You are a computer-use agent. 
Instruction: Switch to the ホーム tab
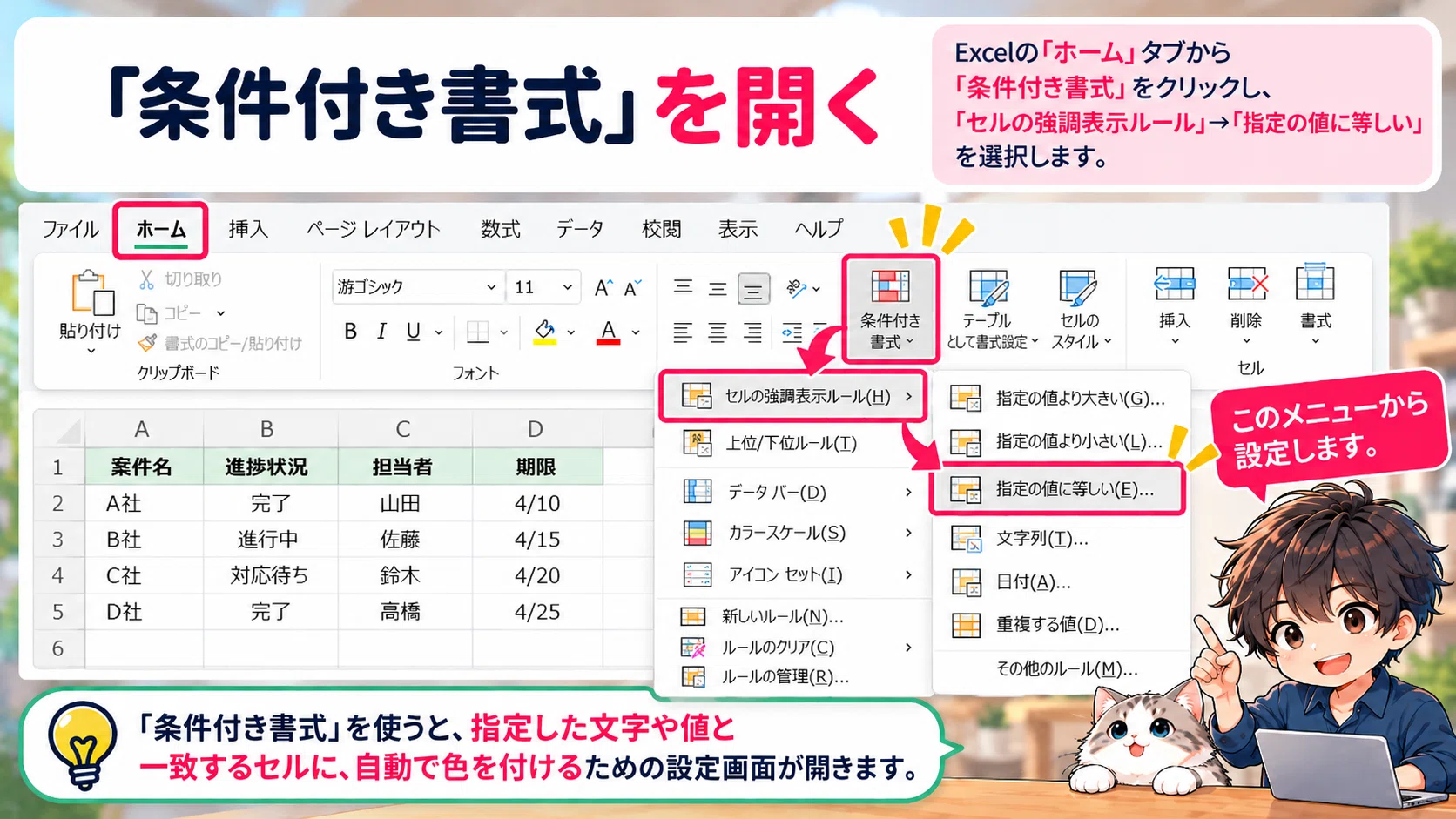161,230
